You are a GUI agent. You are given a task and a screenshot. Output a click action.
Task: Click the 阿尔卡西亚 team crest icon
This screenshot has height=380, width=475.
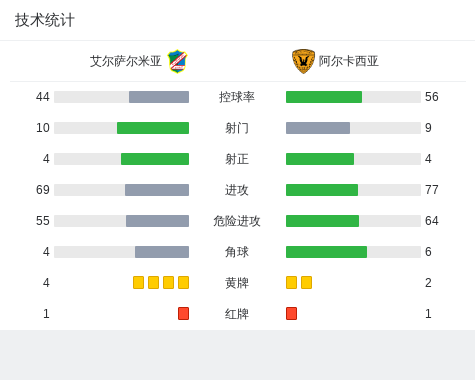(x=303, y=61)
